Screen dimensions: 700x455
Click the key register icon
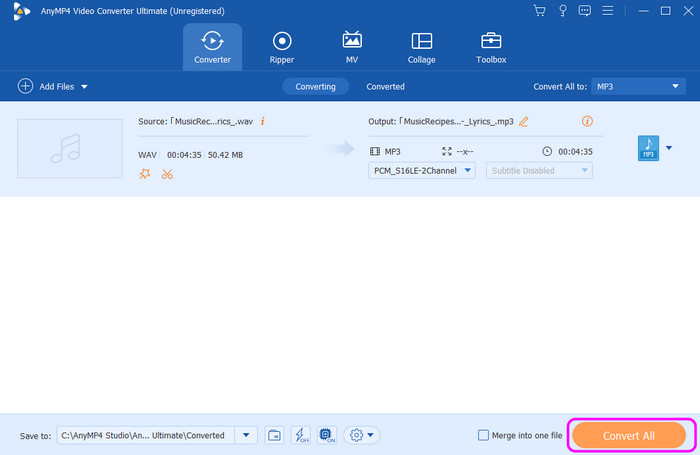pos(562,11)
